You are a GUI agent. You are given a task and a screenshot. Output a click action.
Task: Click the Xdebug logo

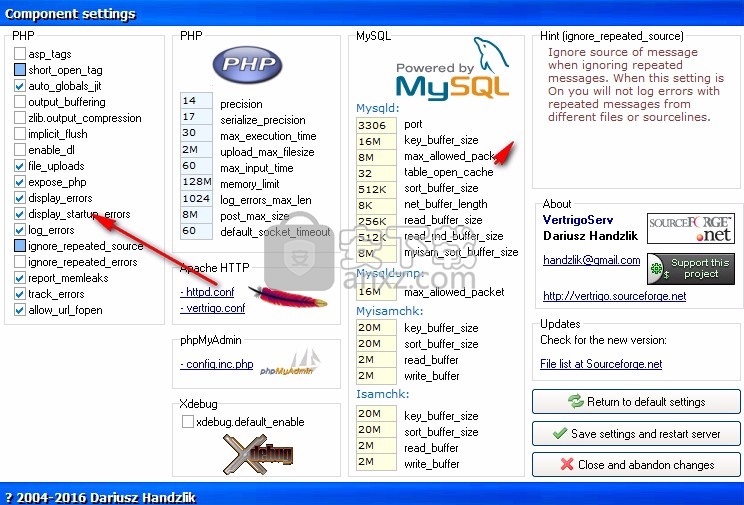(258, 454)
